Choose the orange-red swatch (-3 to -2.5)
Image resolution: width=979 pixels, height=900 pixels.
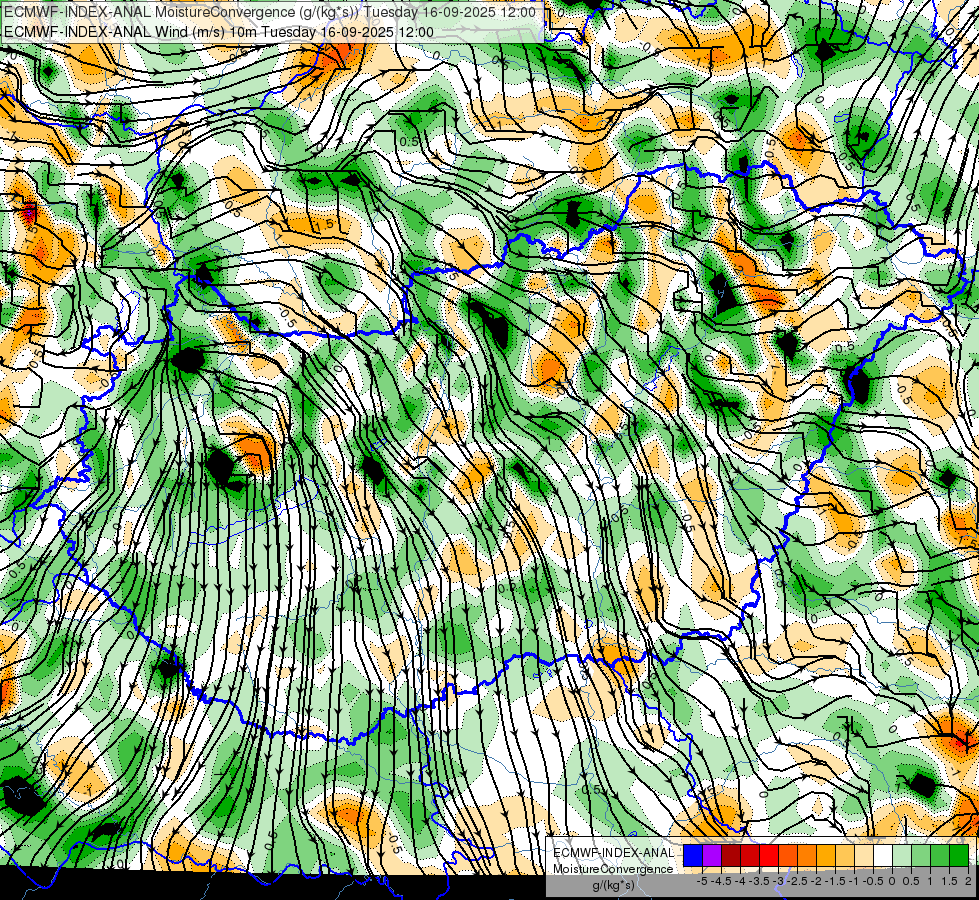coord(788,855)
